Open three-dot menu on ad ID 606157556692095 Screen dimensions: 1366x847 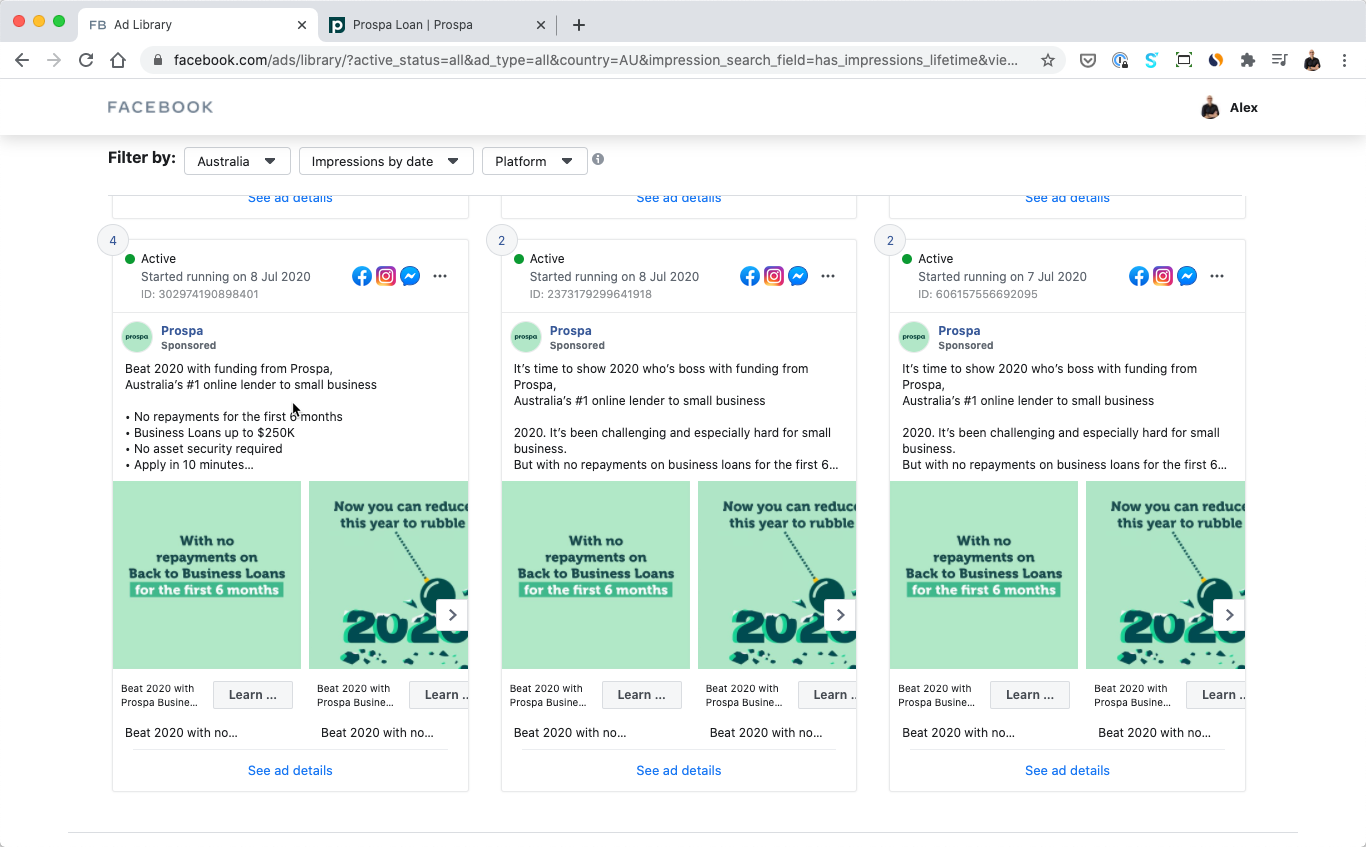pyautogui.click(x=1217, y=276)
